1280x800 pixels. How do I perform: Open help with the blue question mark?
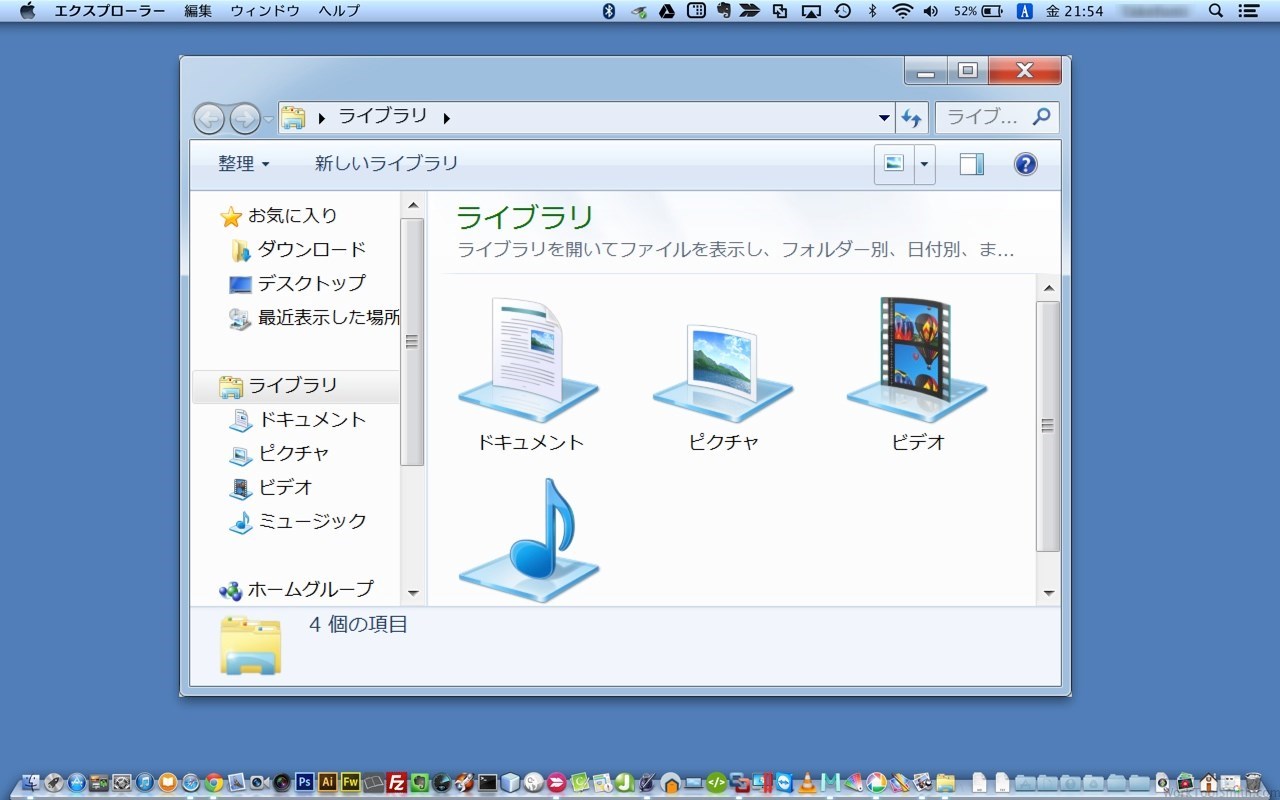click(1025, 164)
